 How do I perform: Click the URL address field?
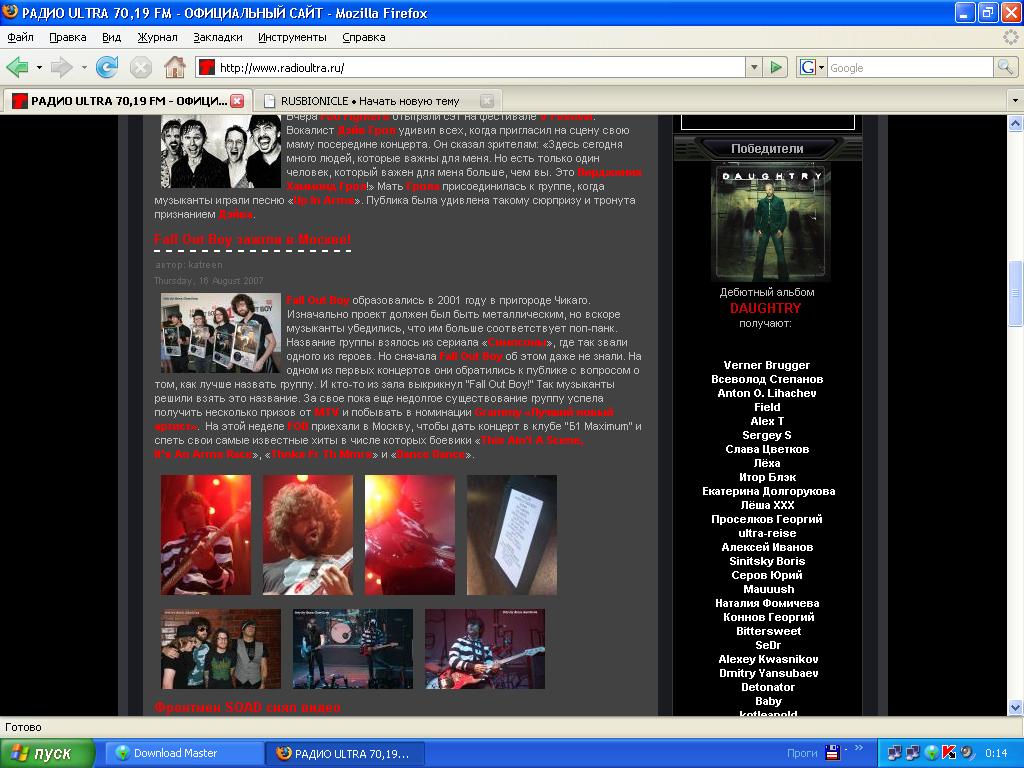pyautogui.click(x=470, y=67)
